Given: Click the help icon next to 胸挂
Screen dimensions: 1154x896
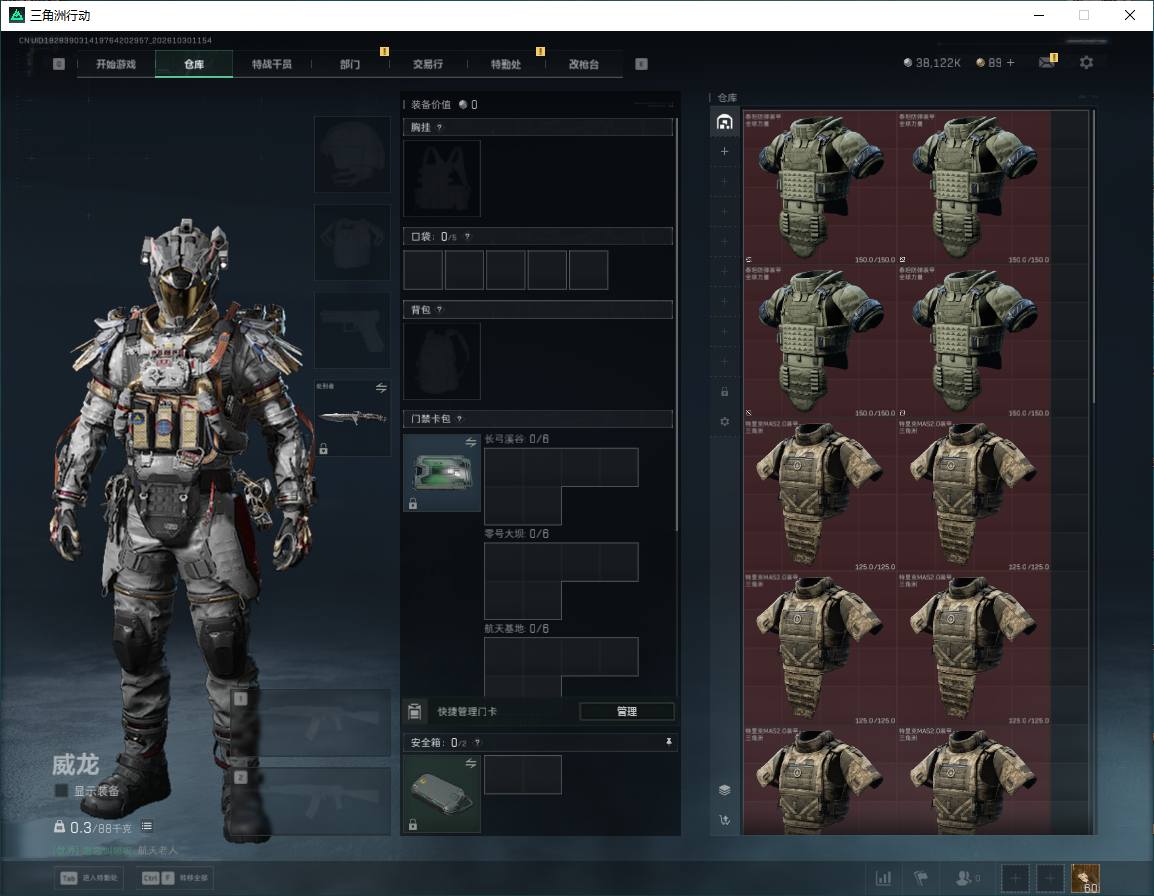Looking at the screenshot, I should coord(439,127).
